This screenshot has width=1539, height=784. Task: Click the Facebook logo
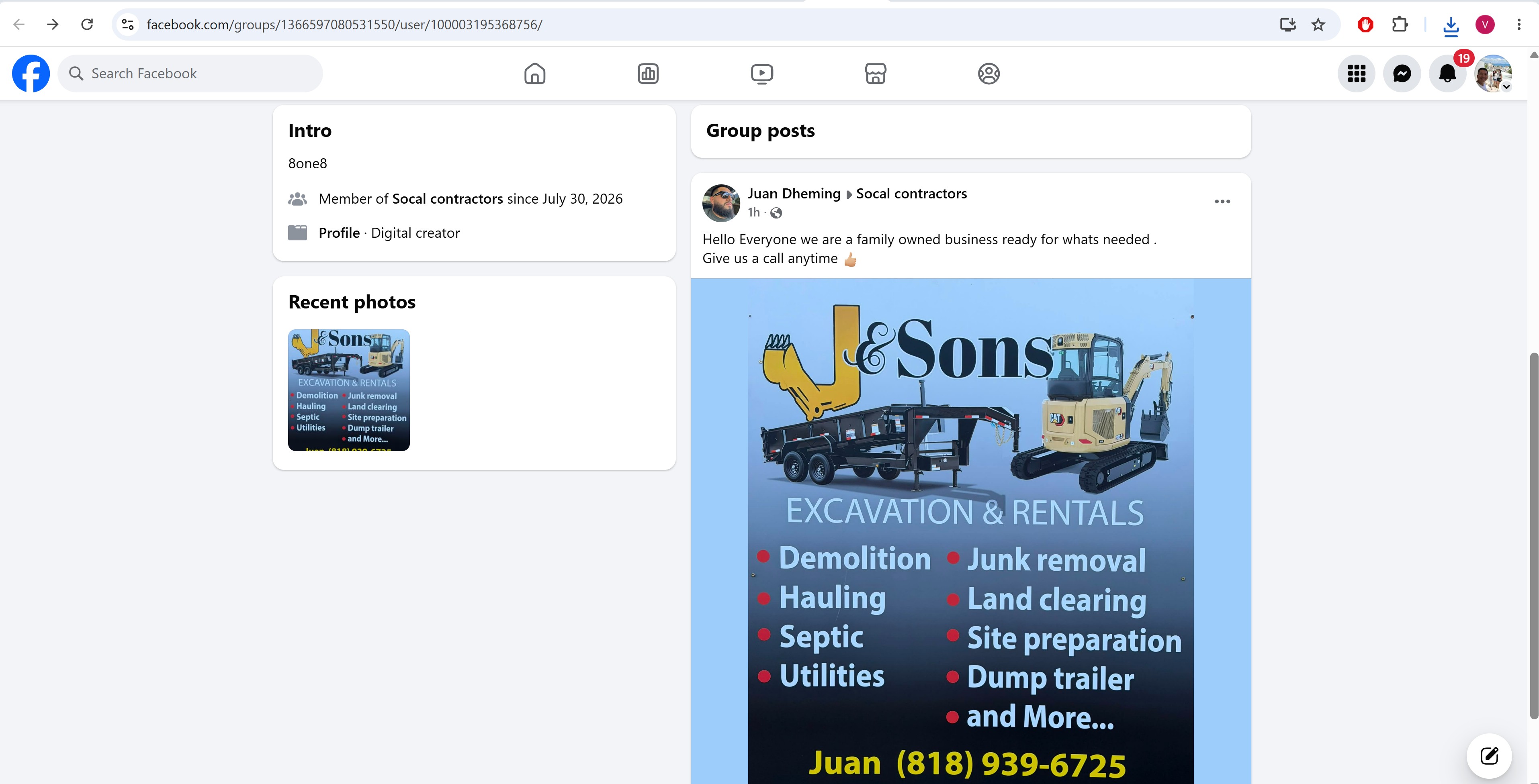31,73
